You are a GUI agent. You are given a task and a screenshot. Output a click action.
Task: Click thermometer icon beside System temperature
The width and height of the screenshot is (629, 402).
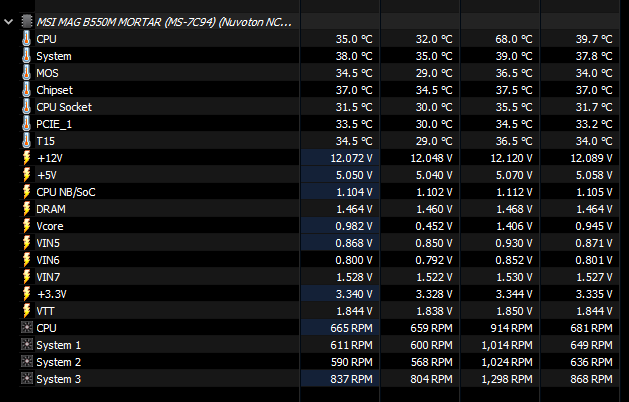tap(26, 56)
